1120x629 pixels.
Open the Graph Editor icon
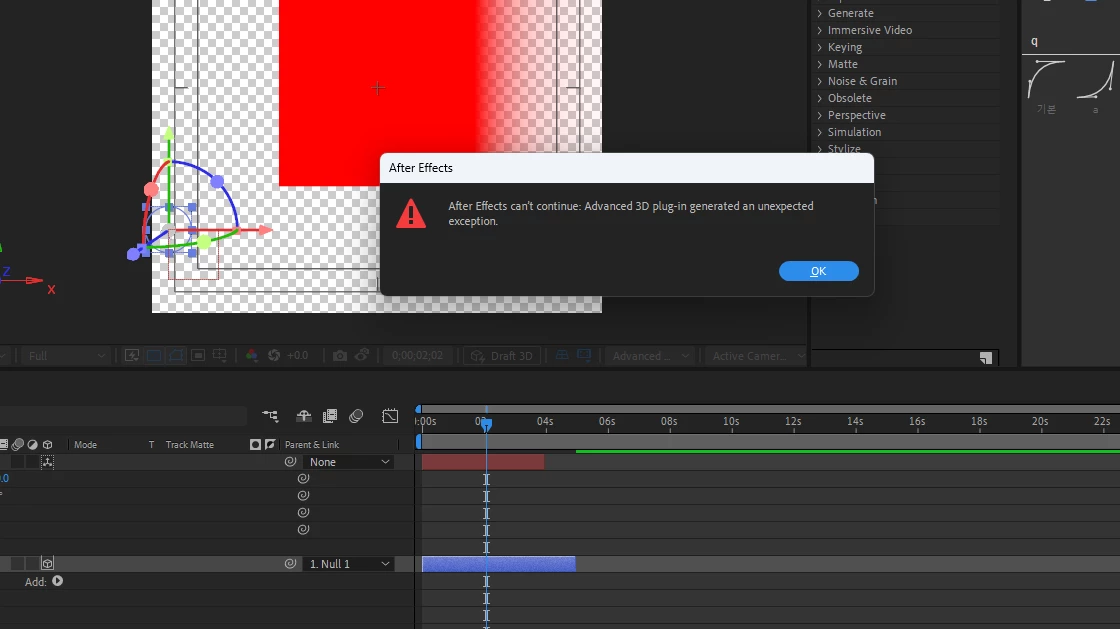(x=390, y=416)
